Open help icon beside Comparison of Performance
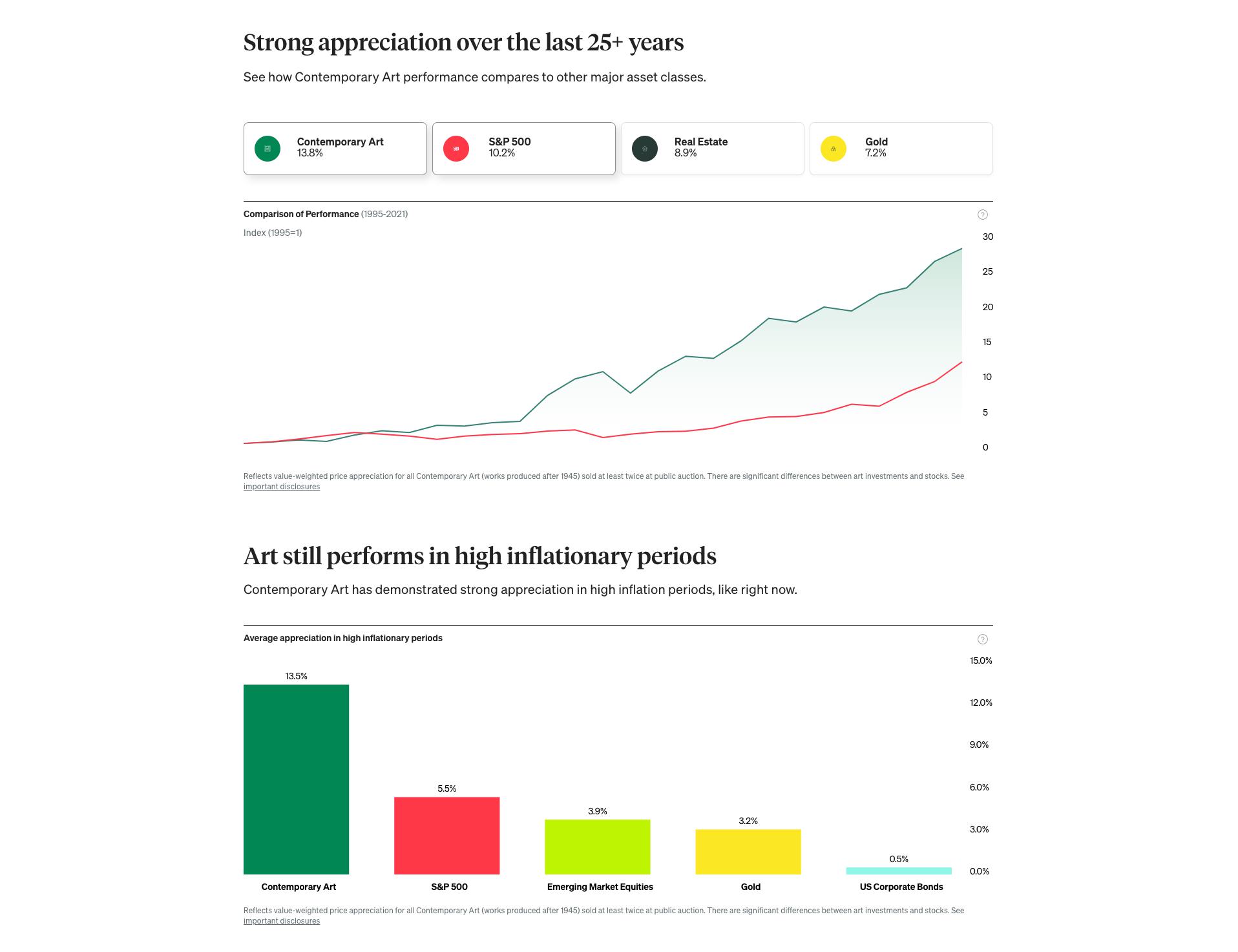The height and width of the screenshot is (952, 1238). 982,215
